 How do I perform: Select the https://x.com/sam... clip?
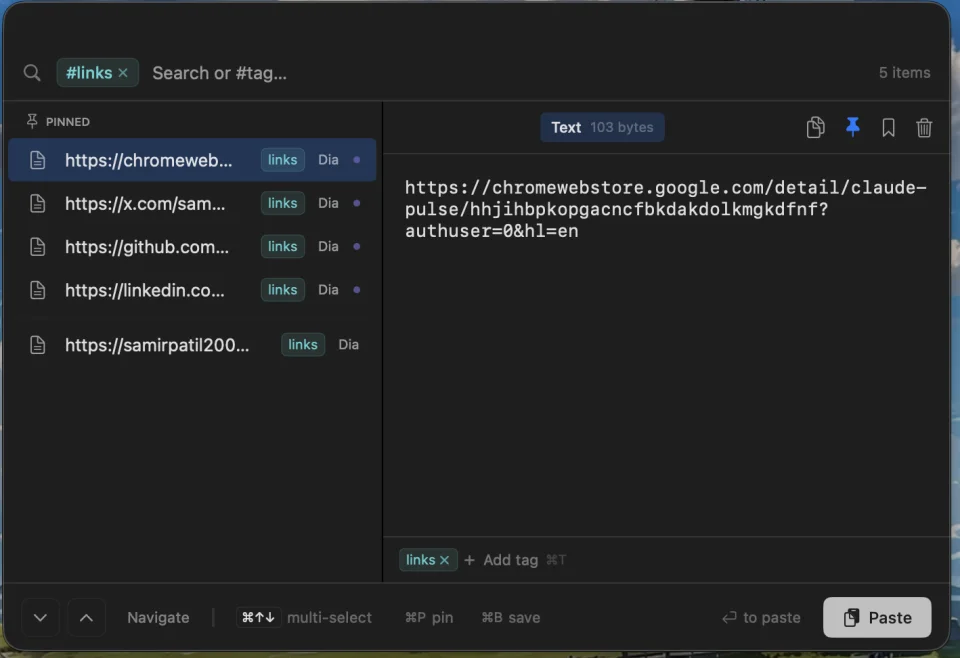pyautogui.click(x=192, y=203)
